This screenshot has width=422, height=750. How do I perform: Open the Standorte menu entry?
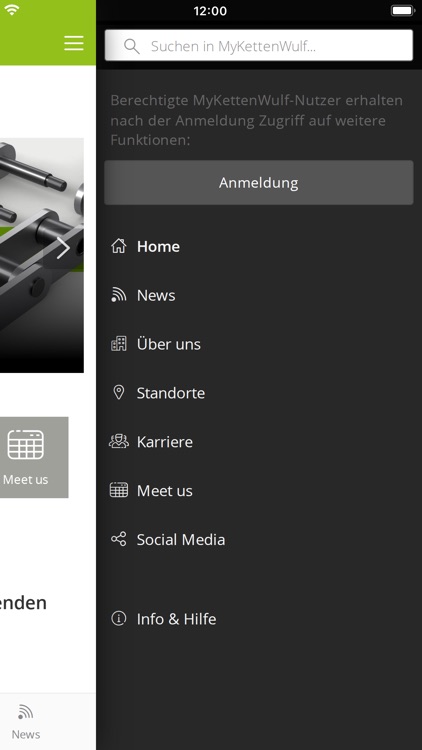click(x=259, y=393)
